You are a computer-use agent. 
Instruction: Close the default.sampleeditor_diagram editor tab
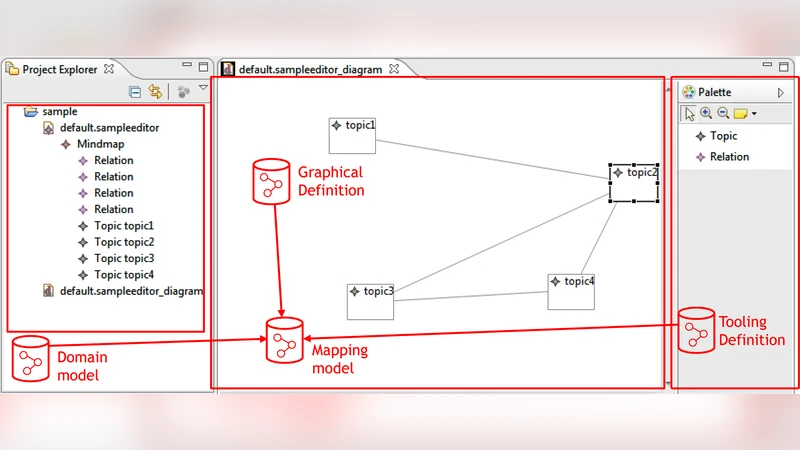[x=394, y=69]
